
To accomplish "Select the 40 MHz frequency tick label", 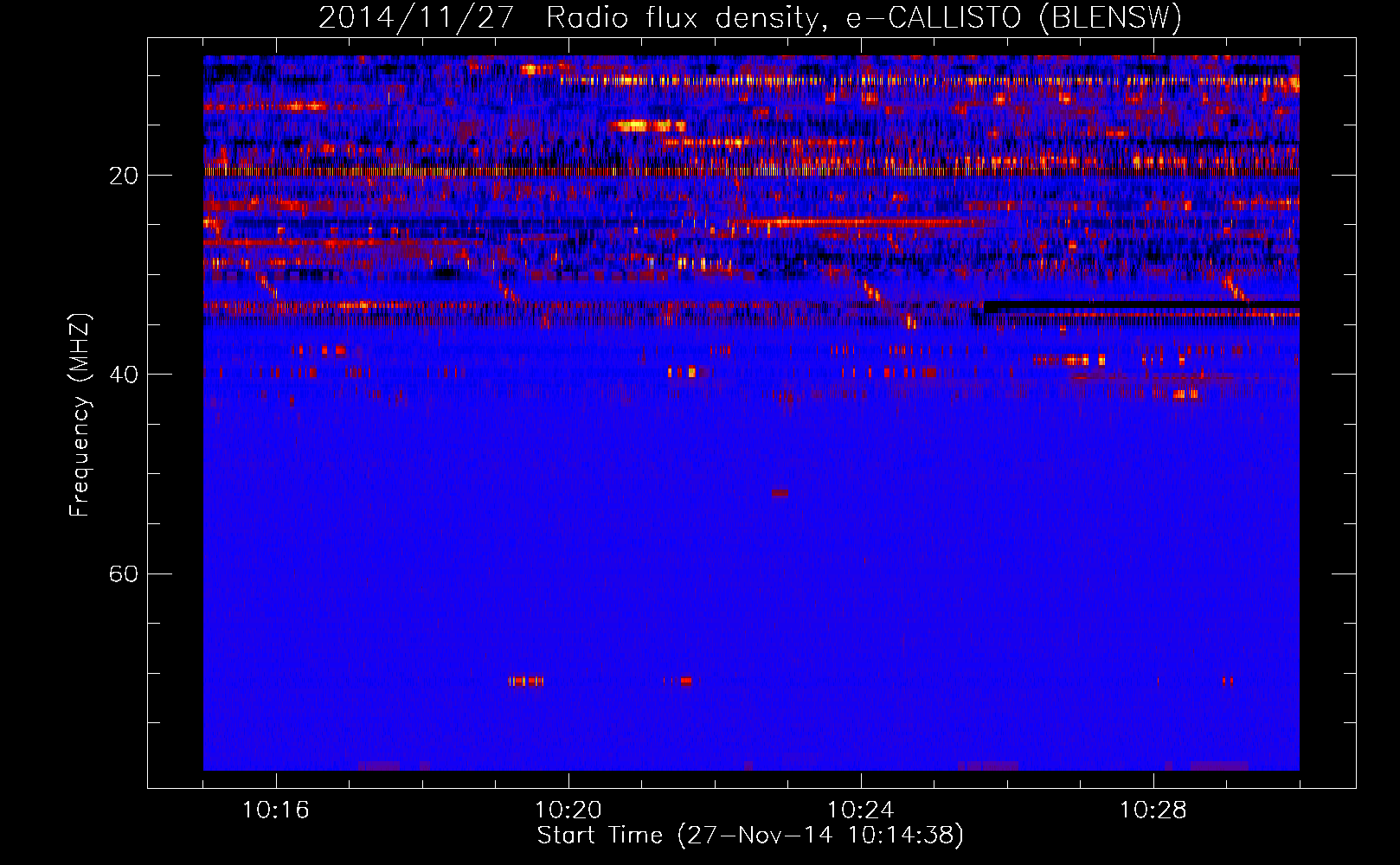I will [x=124, y=375].
